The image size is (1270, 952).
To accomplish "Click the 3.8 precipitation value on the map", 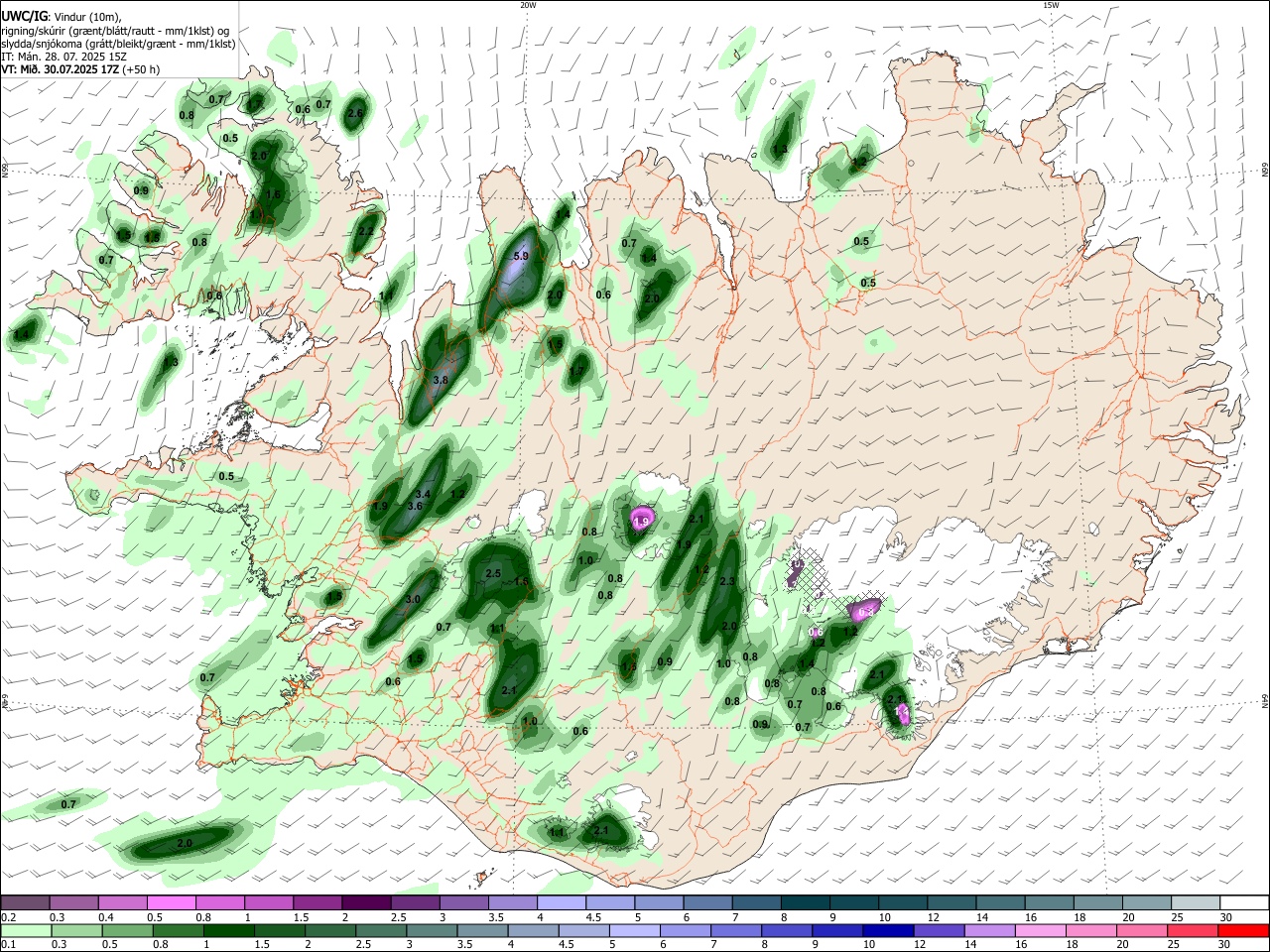I will pyautogui.click(x=441, y=380).
